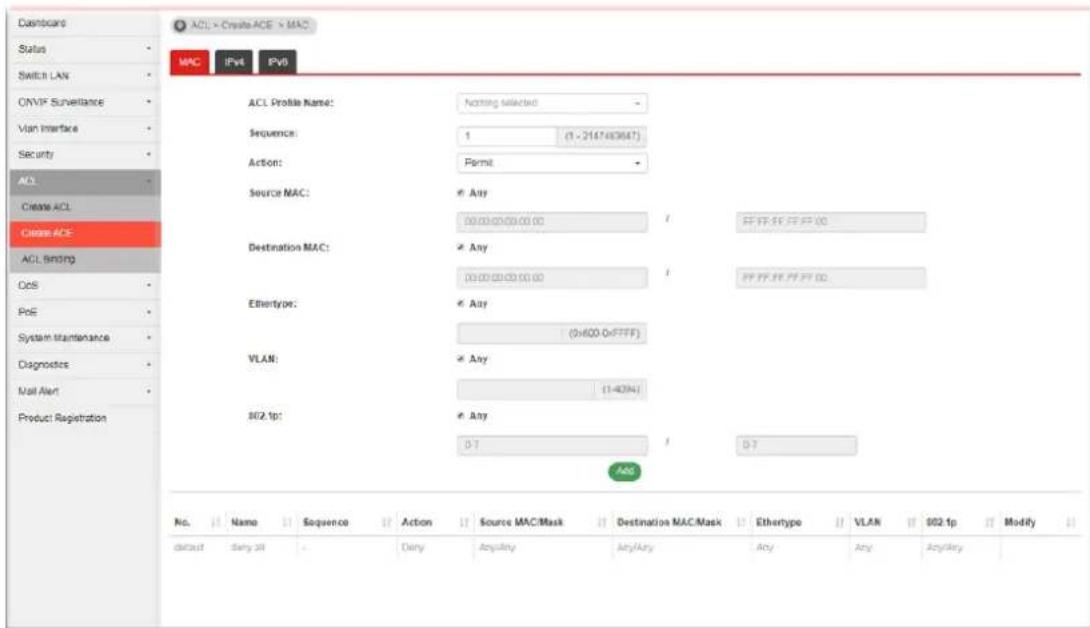Click the 802.1p mask field
The height and width of the screenshot is (628, 1090).
(x=796, y=445)
